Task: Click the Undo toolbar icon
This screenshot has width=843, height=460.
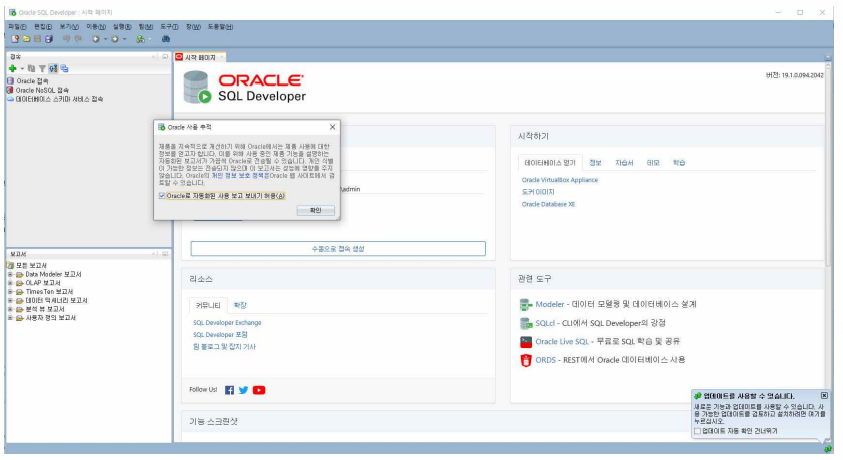Action: [66, 39]
